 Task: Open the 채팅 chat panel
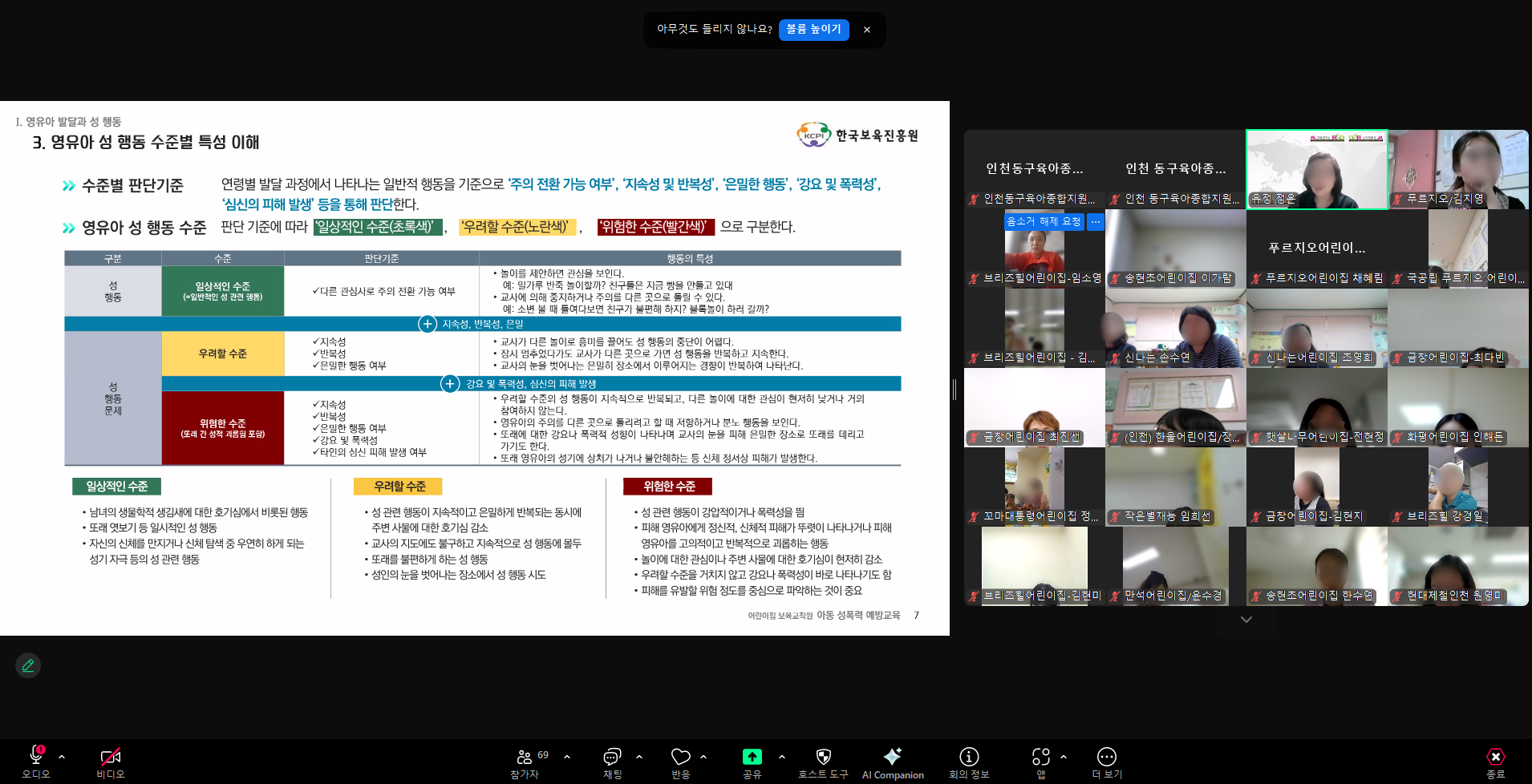coord(612,758)
